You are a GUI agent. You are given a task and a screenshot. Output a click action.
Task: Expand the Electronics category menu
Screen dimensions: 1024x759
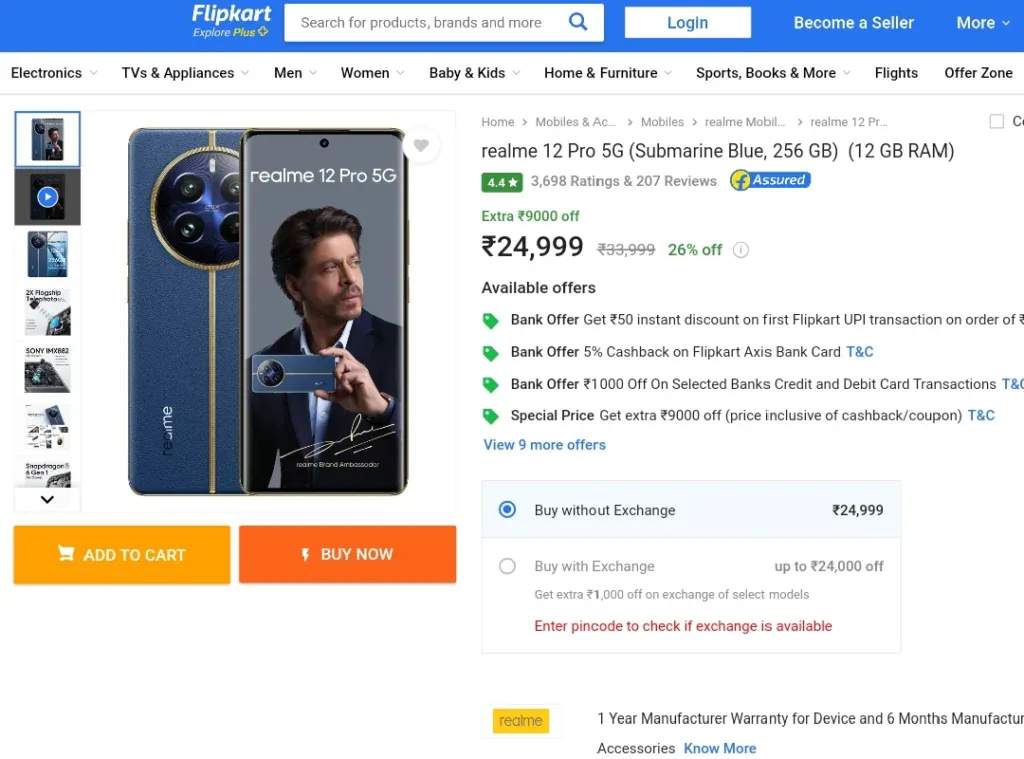[54, 73]
